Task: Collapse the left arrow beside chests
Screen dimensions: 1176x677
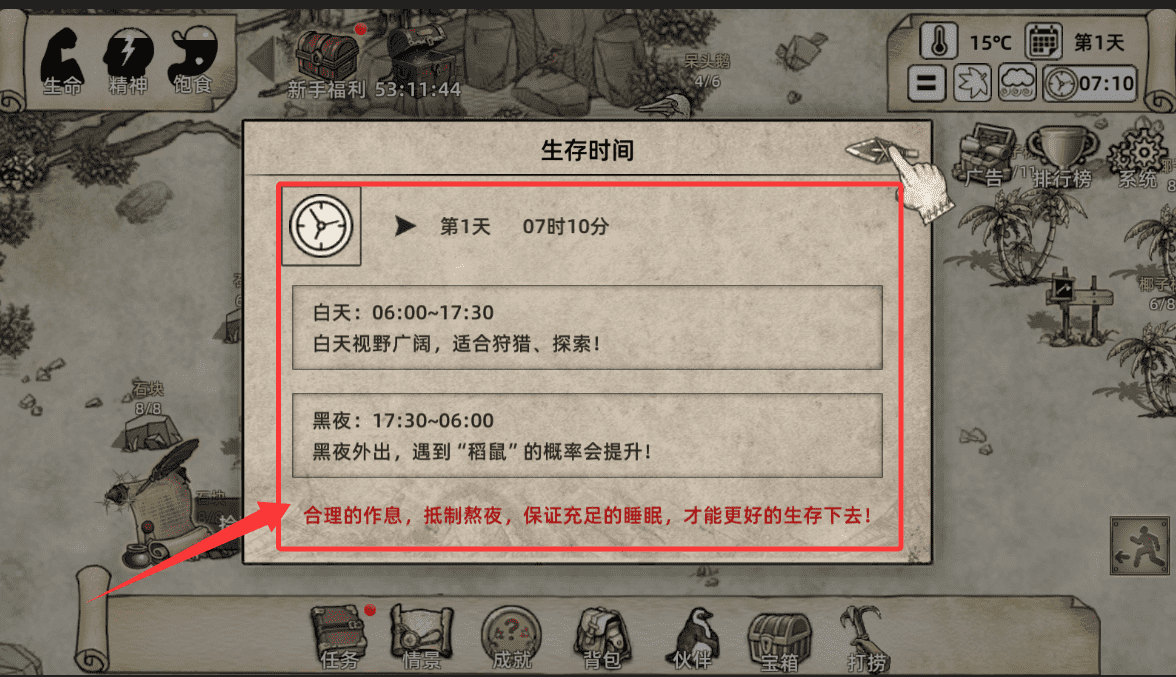Action: tap(262, 58)
